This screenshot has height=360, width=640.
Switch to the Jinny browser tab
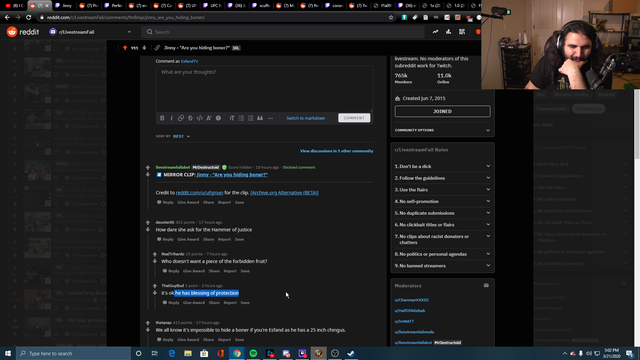click(64, 6)
